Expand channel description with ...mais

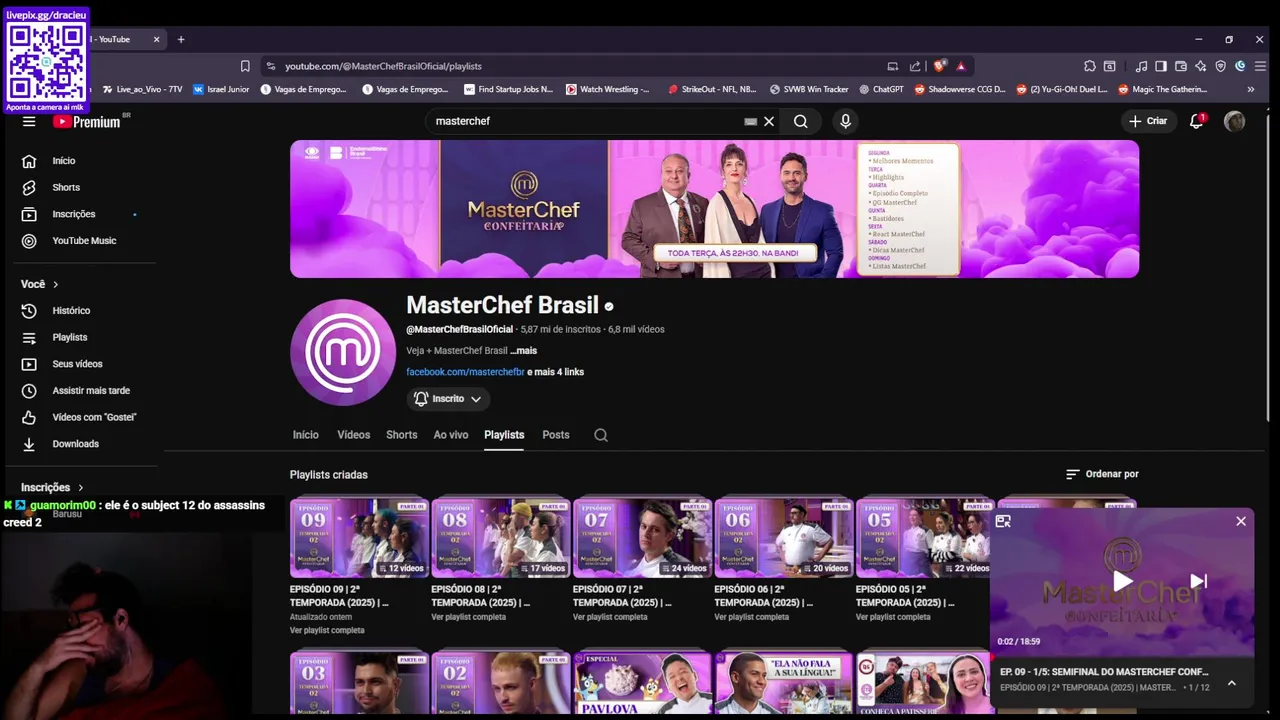pyautogui.click(x=524, y=351)
